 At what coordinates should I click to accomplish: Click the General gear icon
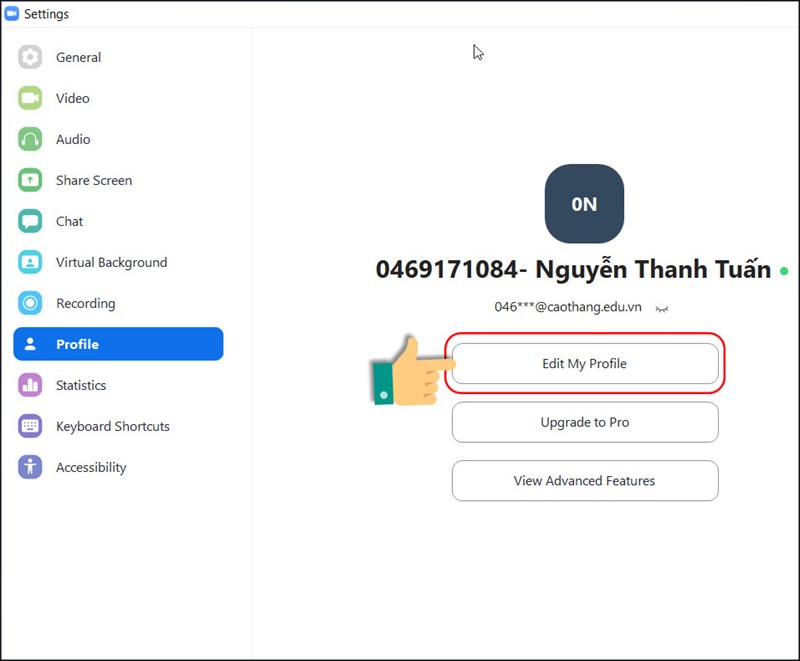coord(30,58)
